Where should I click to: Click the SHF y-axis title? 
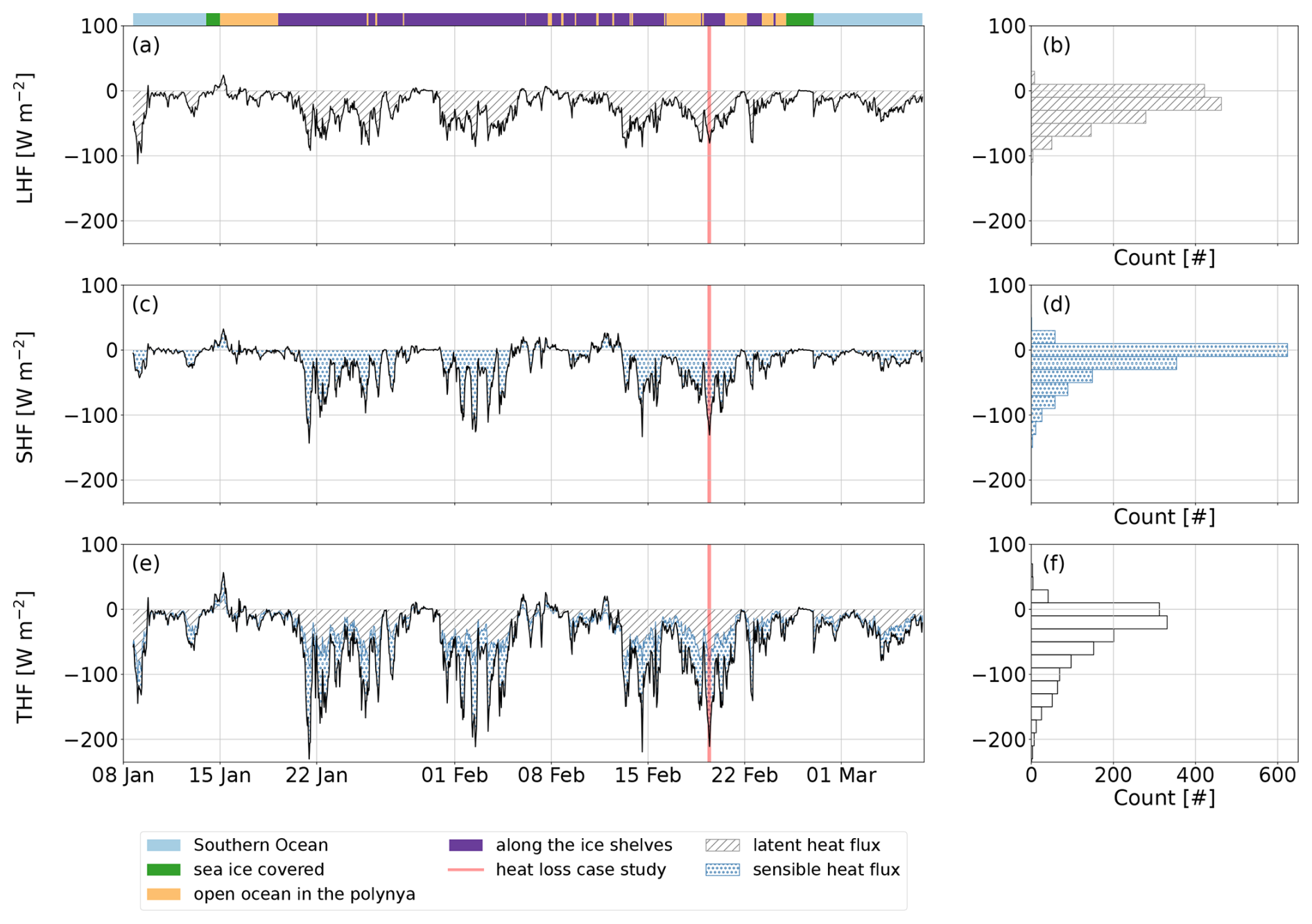tap(25, 397)
